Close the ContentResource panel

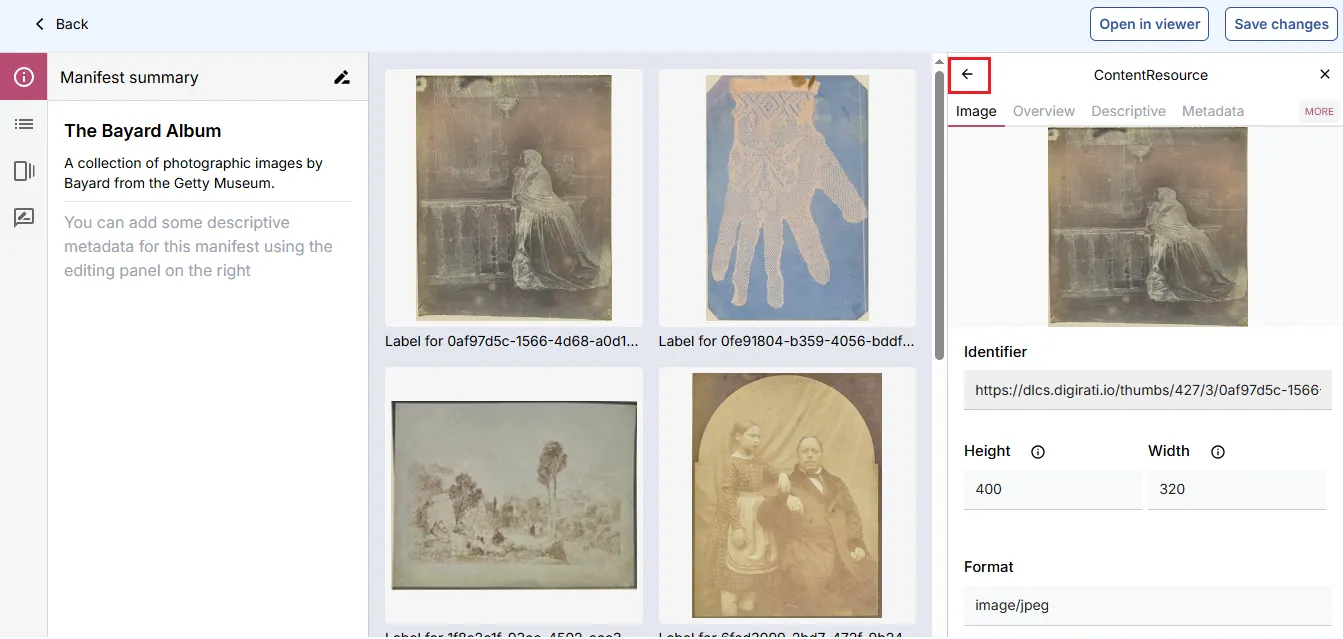[1325, 73]
